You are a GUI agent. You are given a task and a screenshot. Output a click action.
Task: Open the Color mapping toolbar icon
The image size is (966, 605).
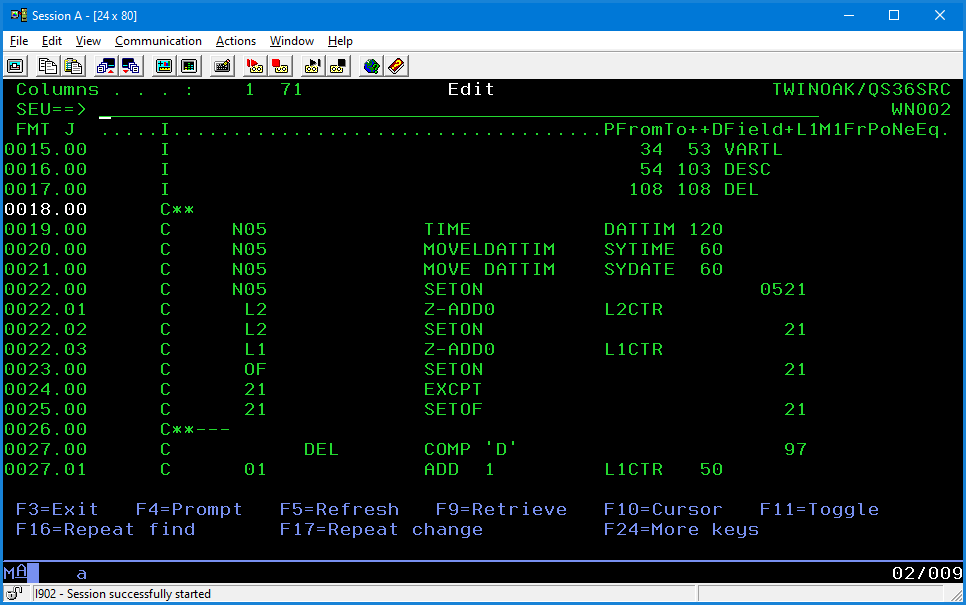(x=189, y=66)
